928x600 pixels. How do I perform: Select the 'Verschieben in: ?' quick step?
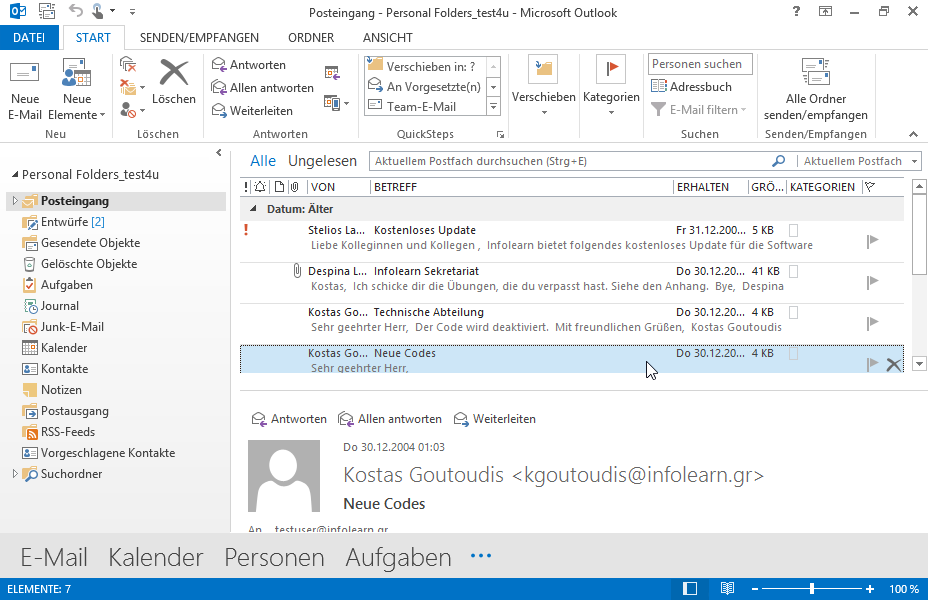426,66
